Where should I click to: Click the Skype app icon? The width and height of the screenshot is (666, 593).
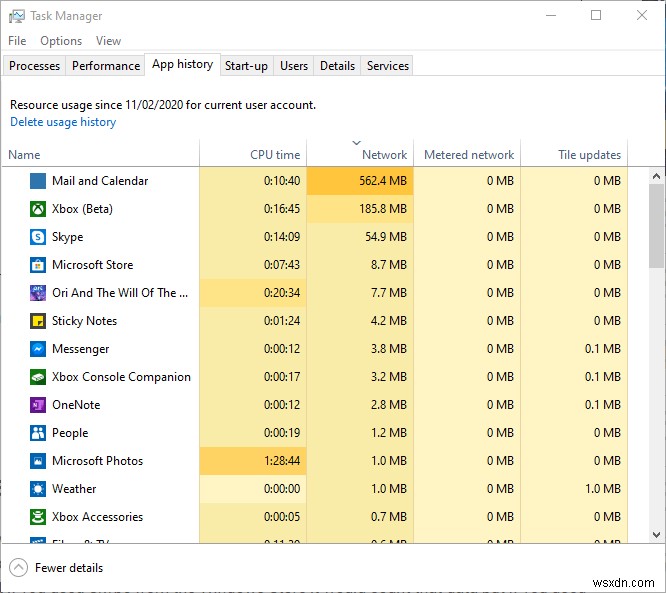click(x=38, y=237)
